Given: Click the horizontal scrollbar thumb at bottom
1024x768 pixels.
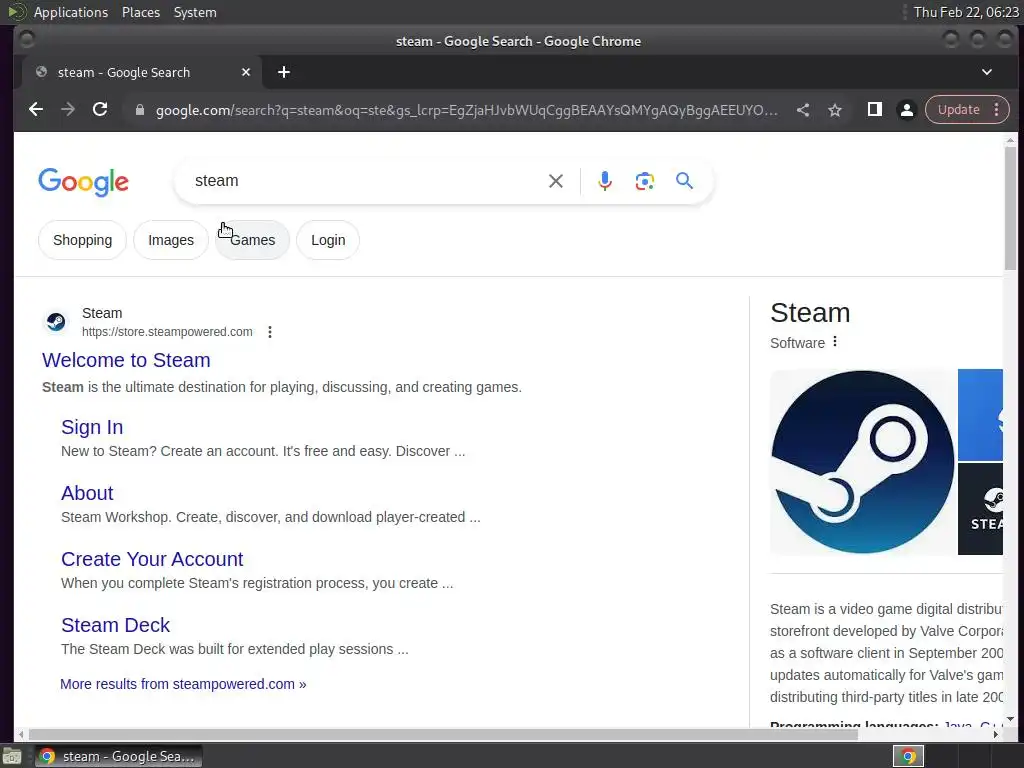Looking at the screenshot, I should [443, 735].
